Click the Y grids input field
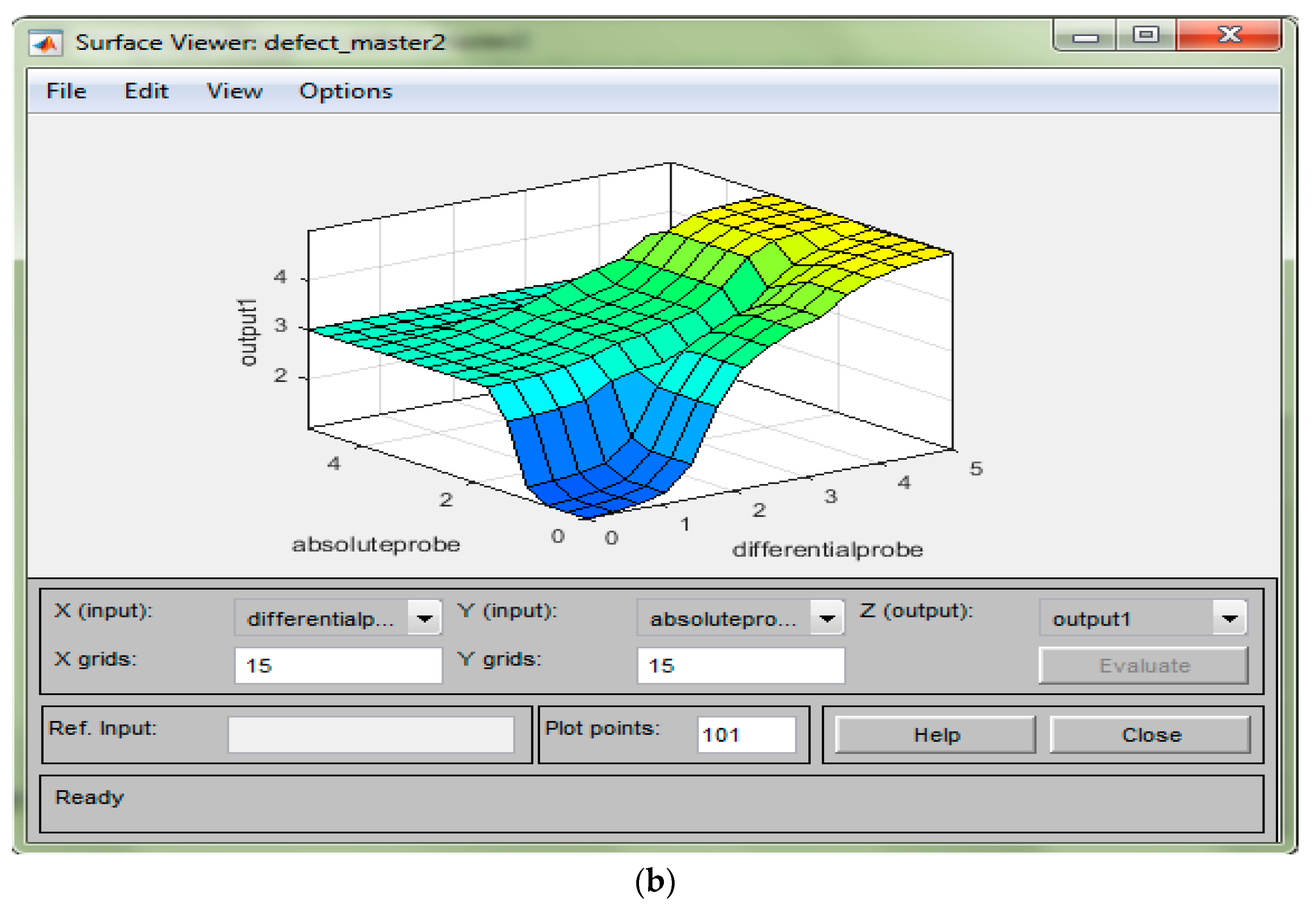Image resolution: width=1316 pixels, height=905 pixels. (741, 666)
